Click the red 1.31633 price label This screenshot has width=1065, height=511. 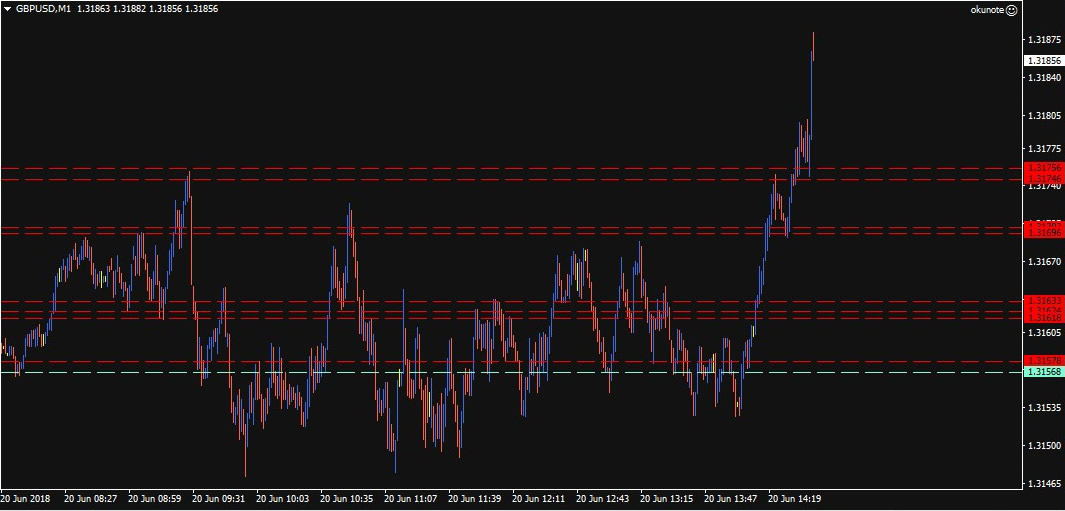pyautogui.click(x=1043, y=300)
